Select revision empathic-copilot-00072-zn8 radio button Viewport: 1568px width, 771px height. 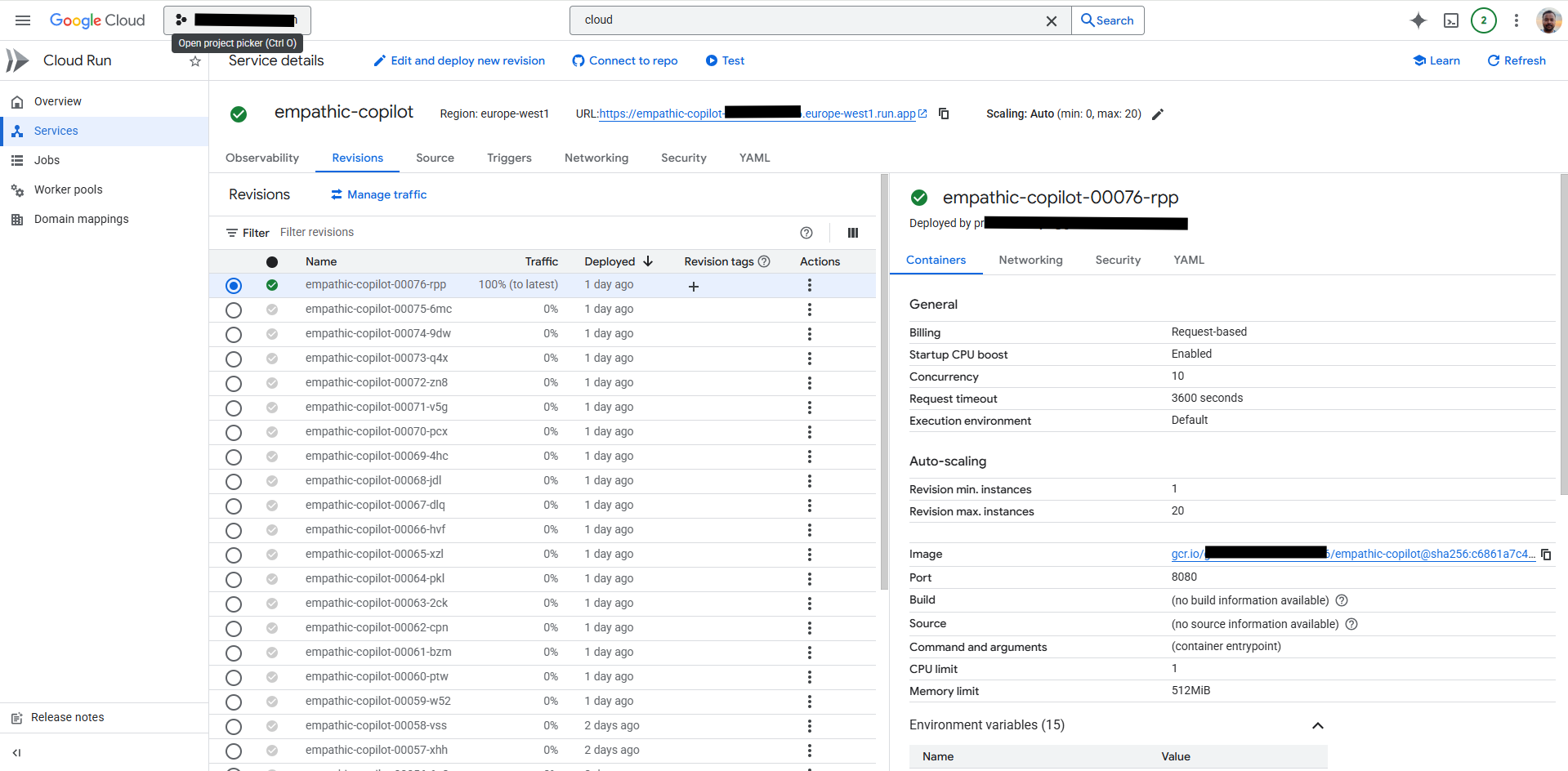point(234,384)
